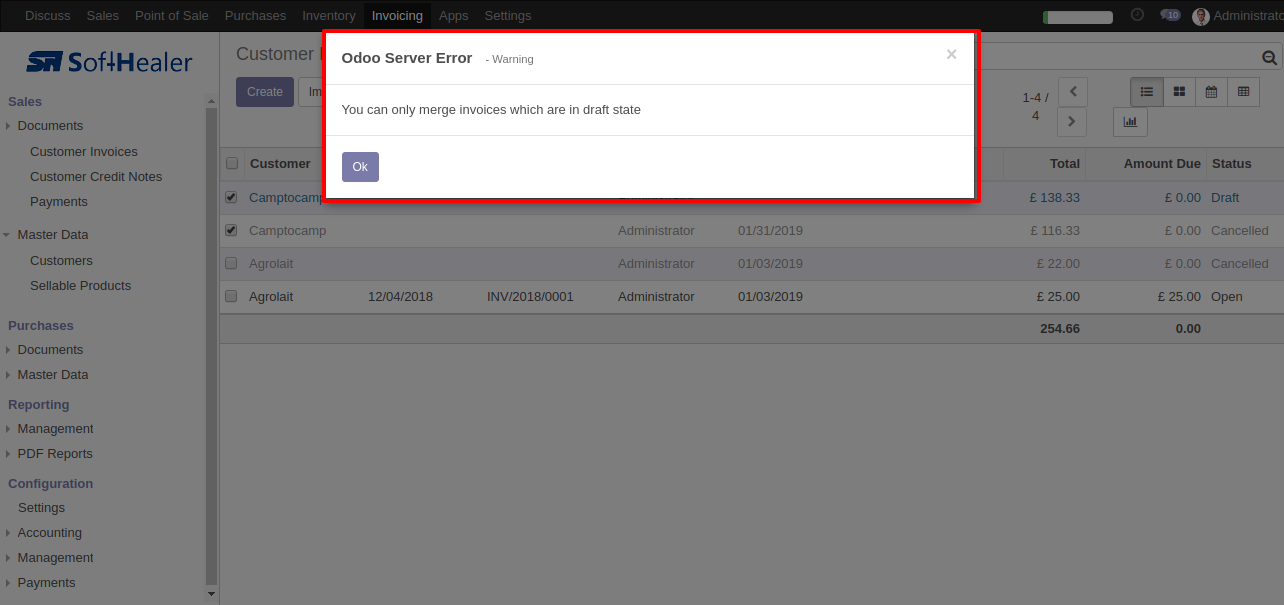Click the 12/04/2018 invoice date cell
1284x605 pixels.
click(400, 297)
